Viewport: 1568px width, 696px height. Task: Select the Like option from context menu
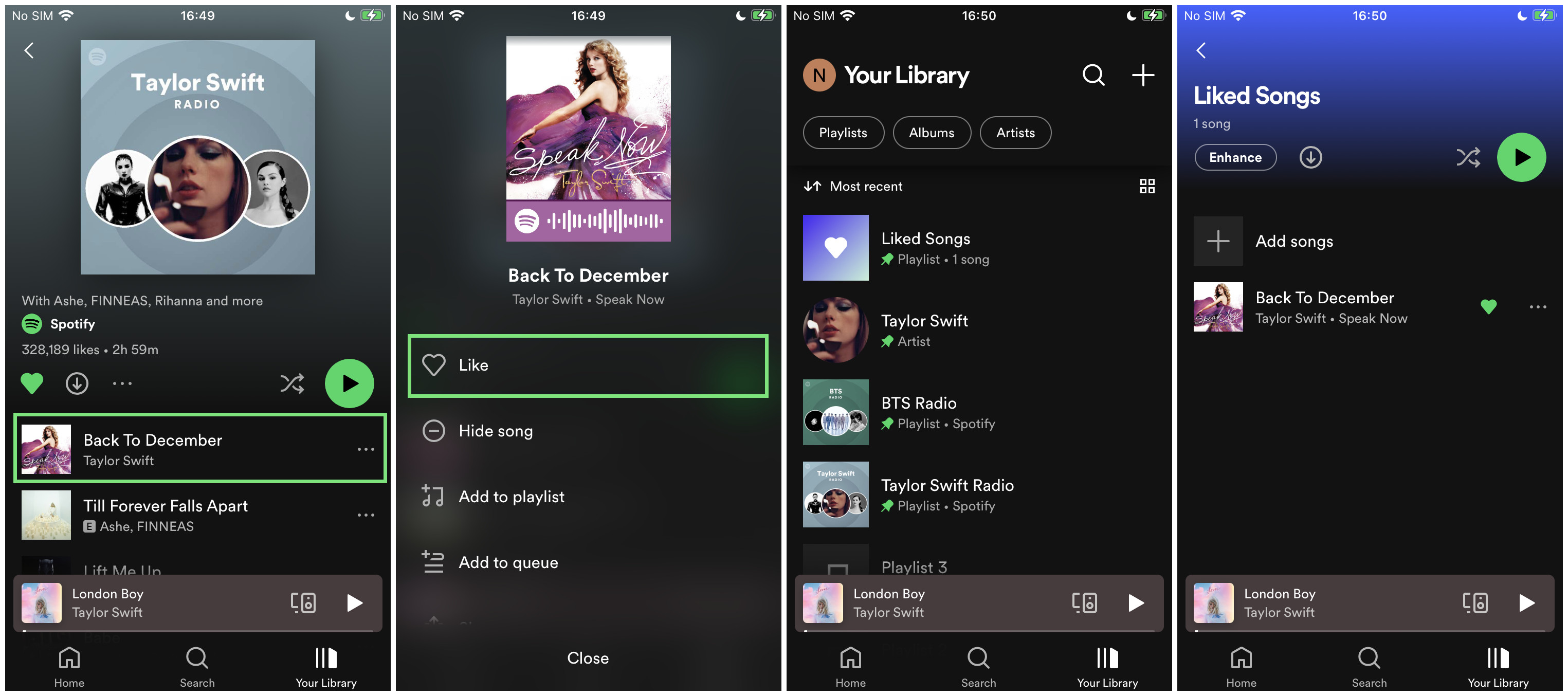click(588, 364)
